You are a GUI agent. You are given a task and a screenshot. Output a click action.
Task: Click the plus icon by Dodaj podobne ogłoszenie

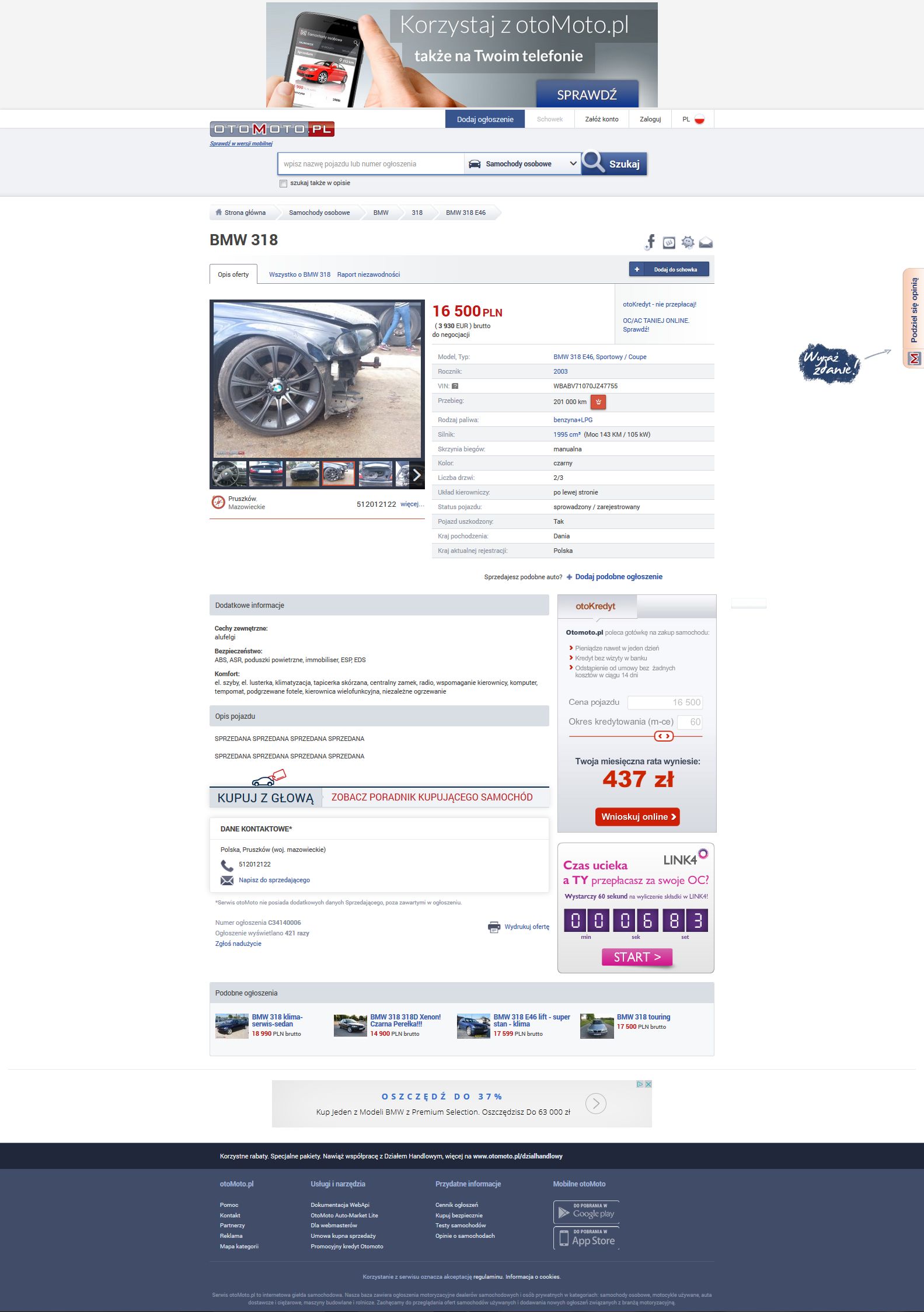569,577
